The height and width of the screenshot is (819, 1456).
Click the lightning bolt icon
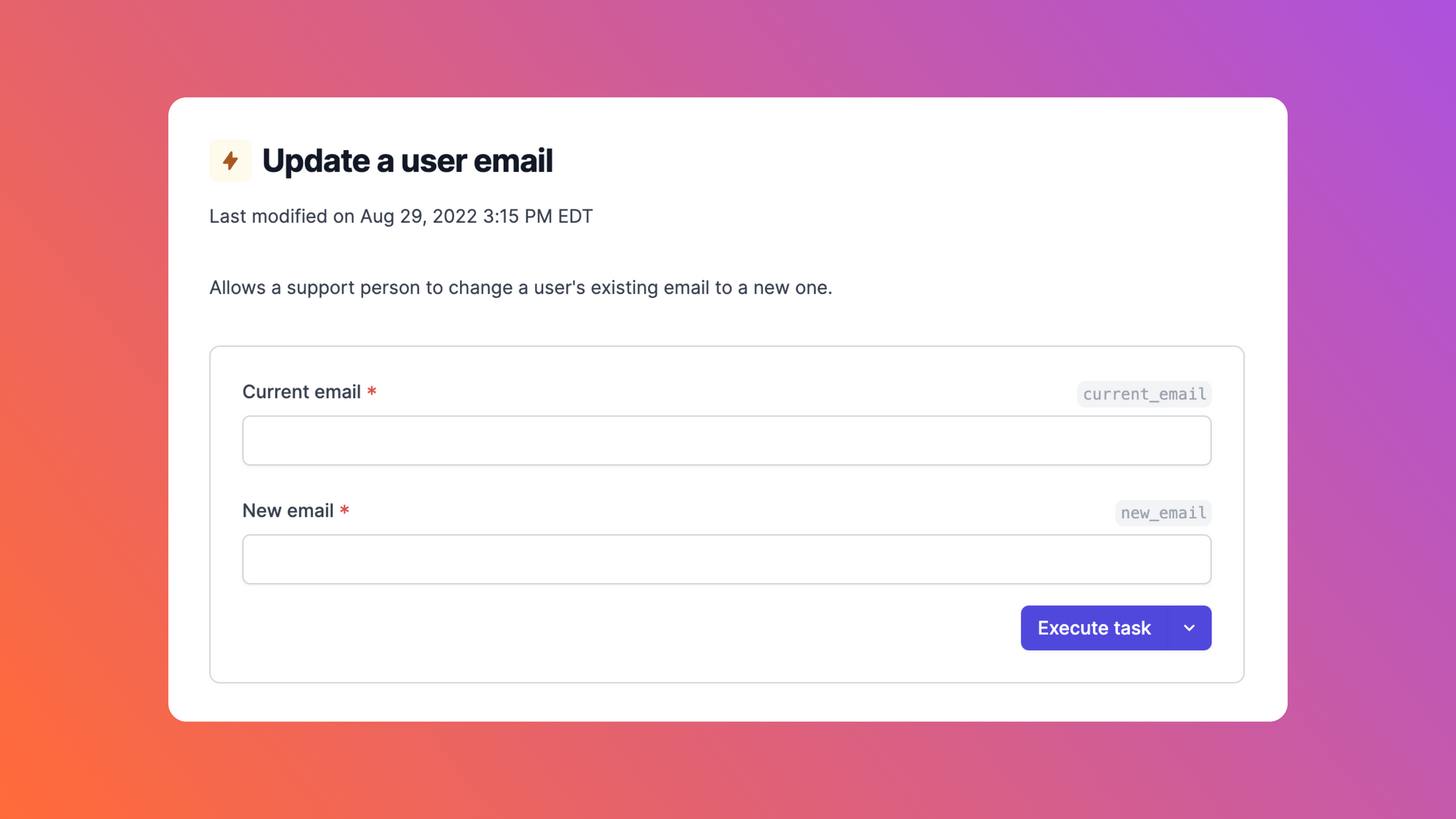pos(230,160)
